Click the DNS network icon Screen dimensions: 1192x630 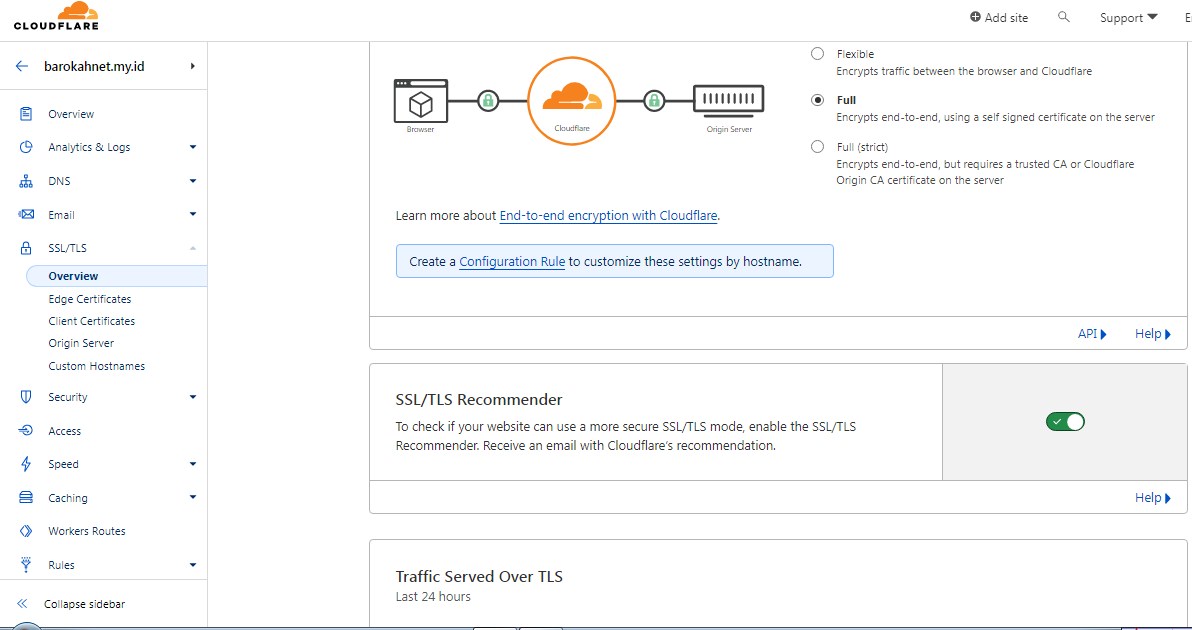26,181
